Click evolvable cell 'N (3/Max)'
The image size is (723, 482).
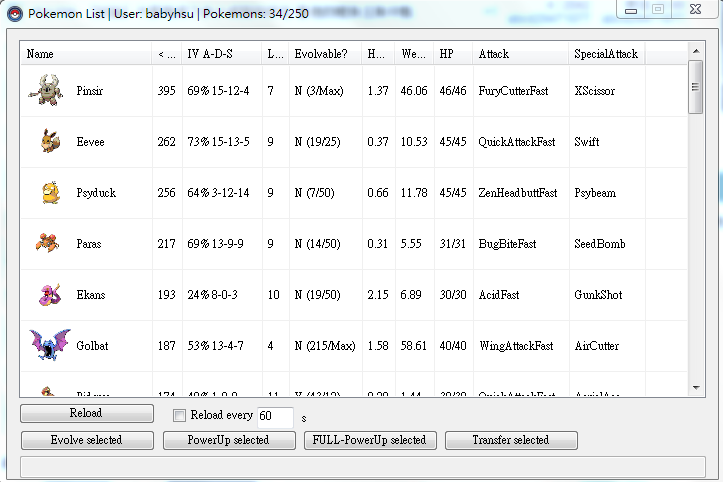click(x=319, y=91)
